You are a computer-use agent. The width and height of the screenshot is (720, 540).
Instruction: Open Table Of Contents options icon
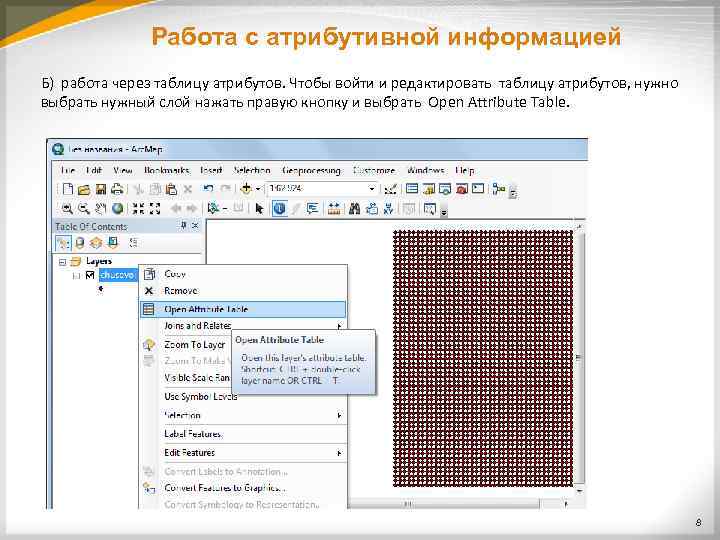[x=134, y=242]
